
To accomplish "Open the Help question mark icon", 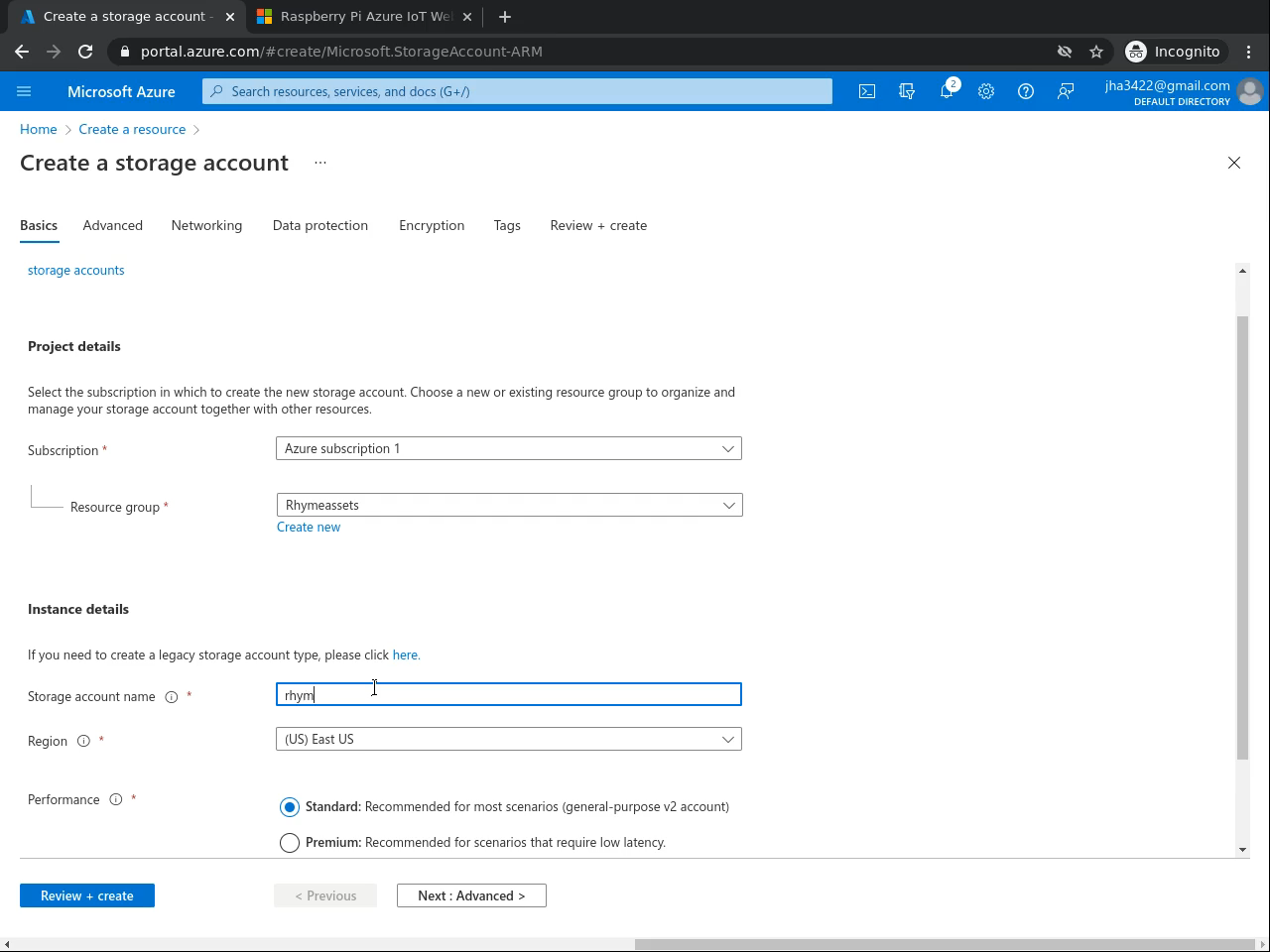I will click(1026, 91).
